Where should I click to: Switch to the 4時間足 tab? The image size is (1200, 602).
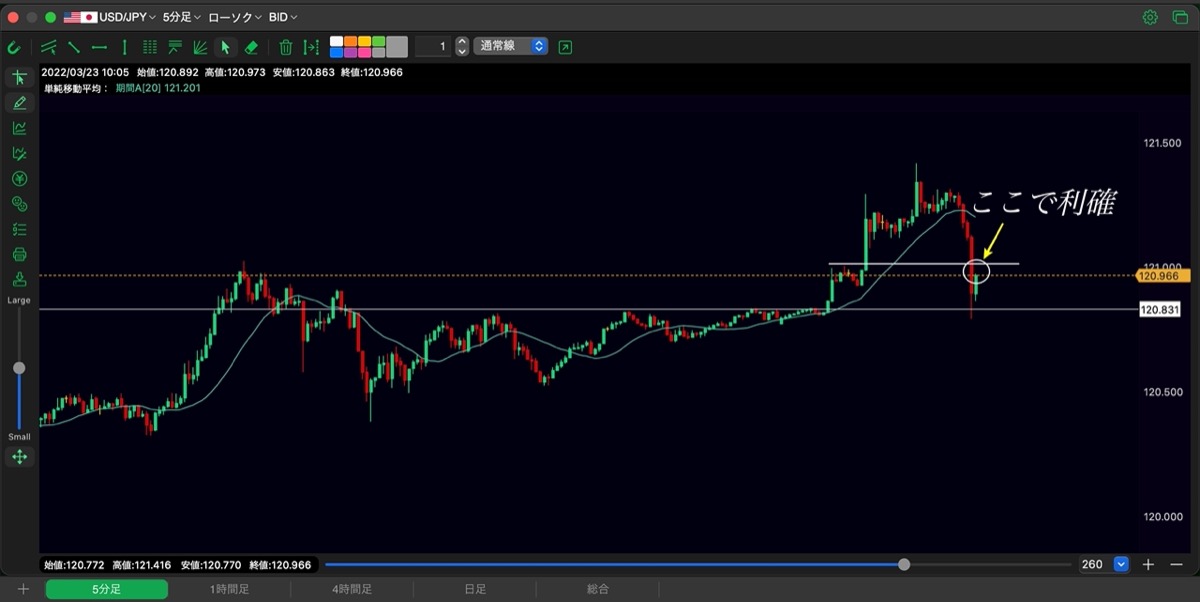tap(352, 589)
